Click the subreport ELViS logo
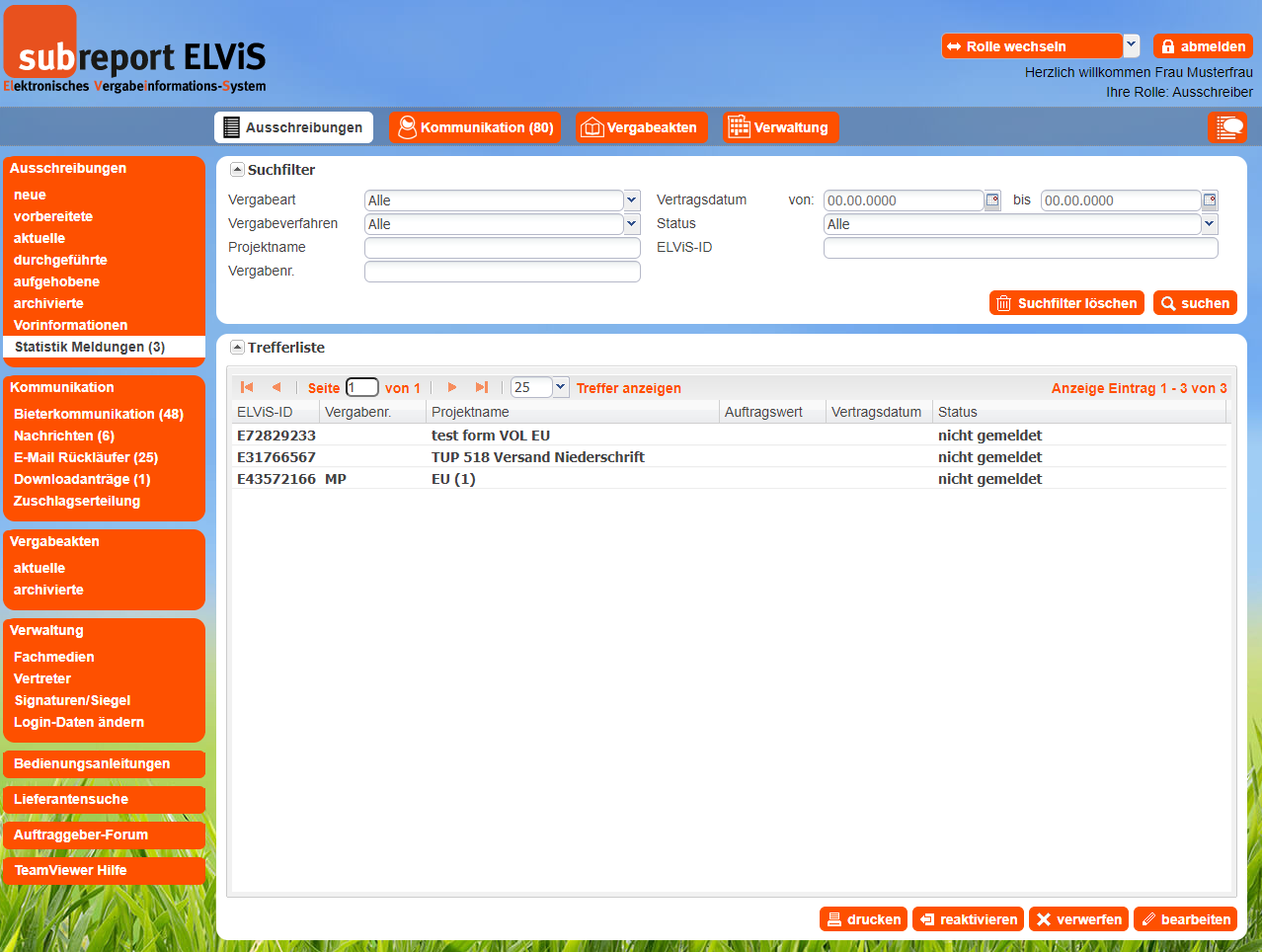1262x952 pixels. [x=135, y=54]
